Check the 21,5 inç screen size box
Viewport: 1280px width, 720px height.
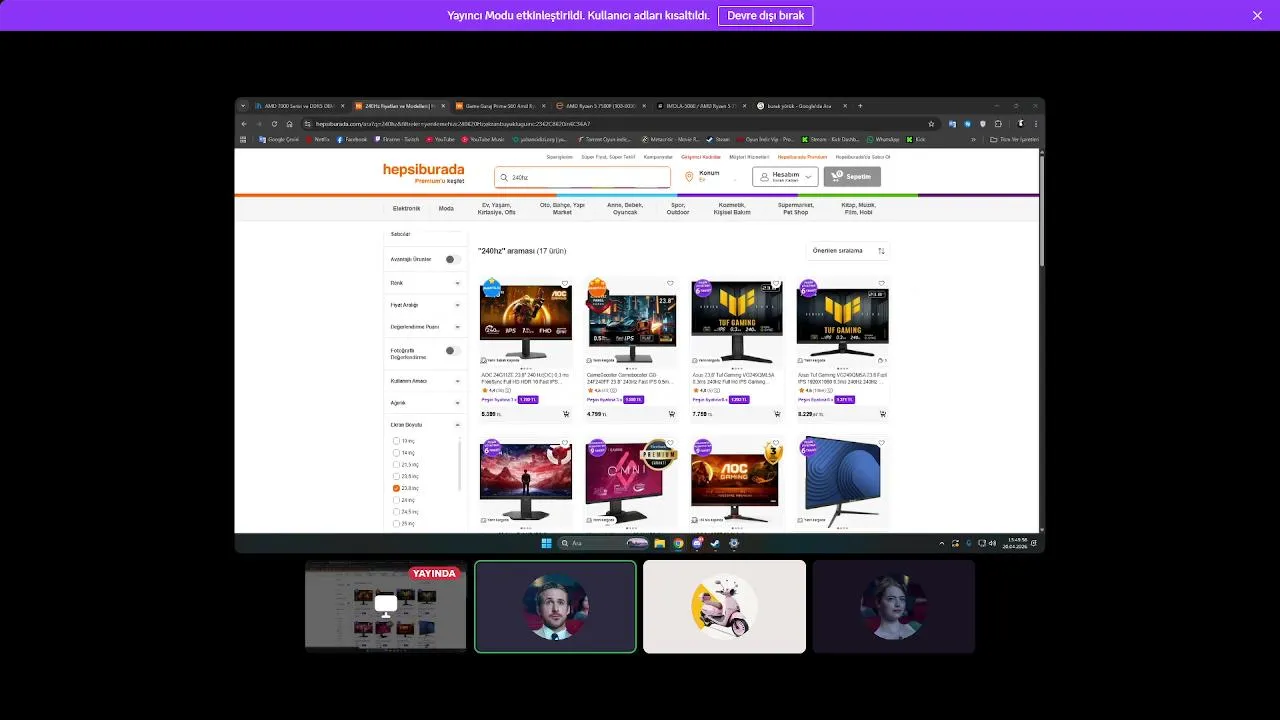[x=396, y=465]
